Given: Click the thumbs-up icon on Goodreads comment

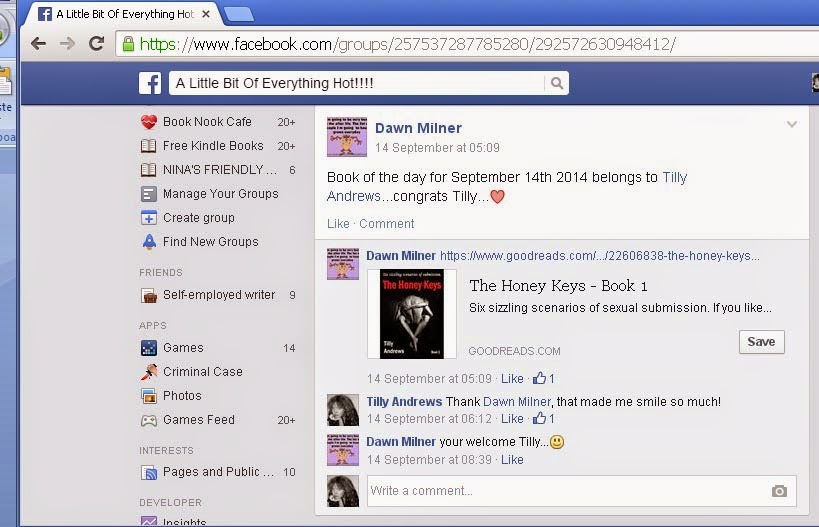Looking at the screenshot, I should tap(540, 378).
